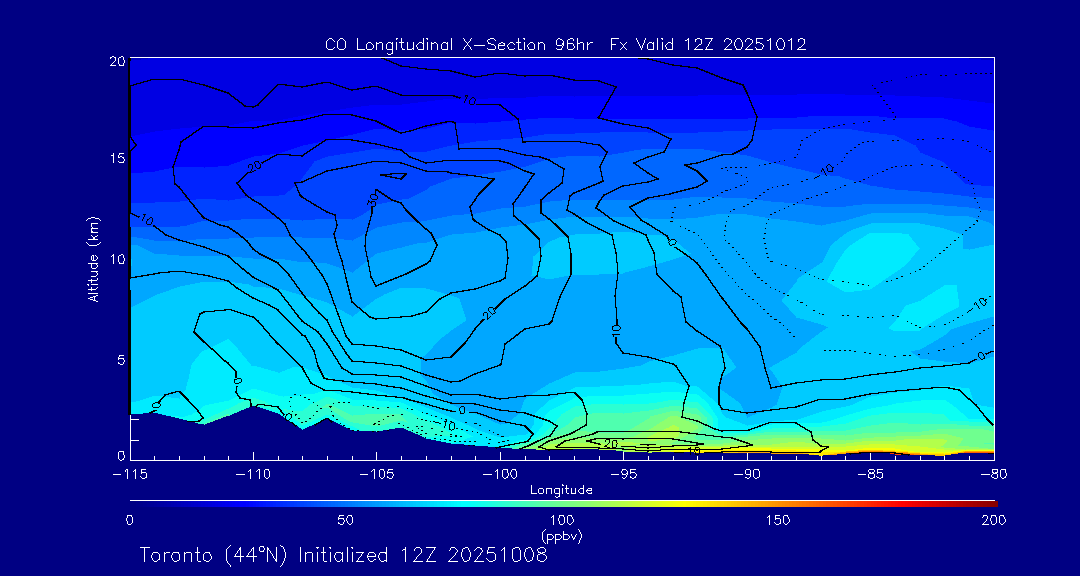Click the colorbar label '150'
The image size is (1080, 576).
point(777,520)
